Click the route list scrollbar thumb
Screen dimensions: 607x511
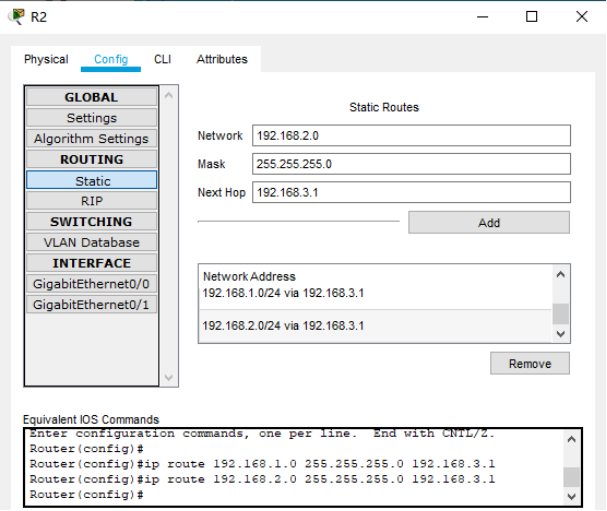561,314
